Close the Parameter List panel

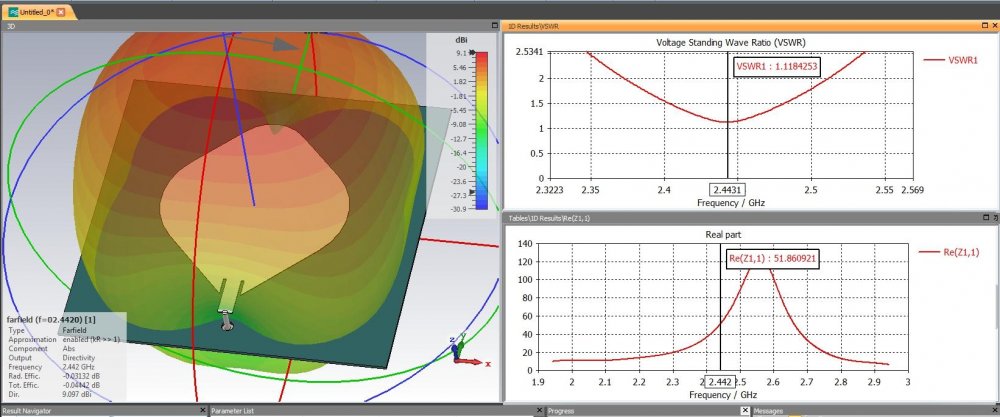click(539, 411)
